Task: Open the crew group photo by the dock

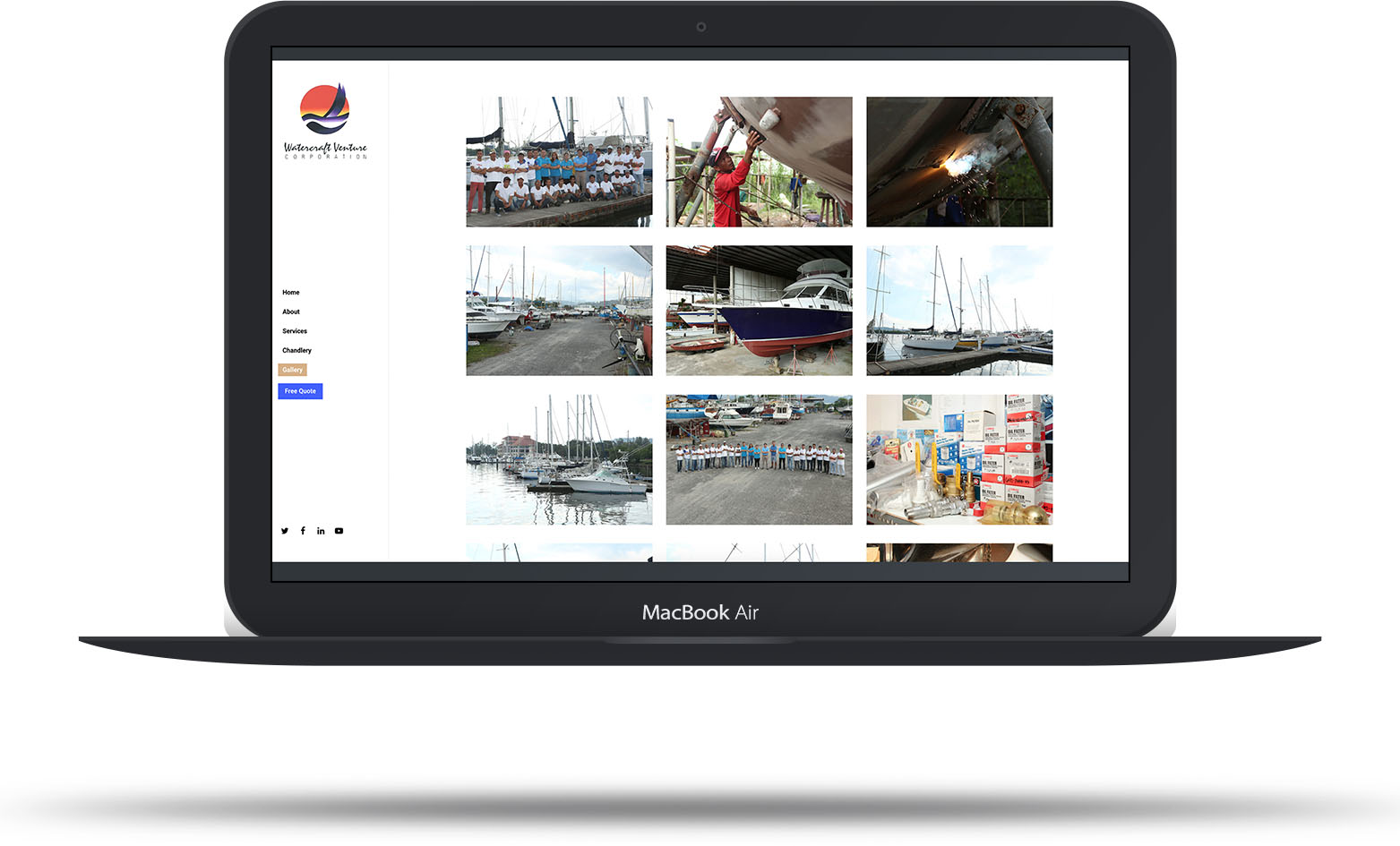Action: (559, 162)
